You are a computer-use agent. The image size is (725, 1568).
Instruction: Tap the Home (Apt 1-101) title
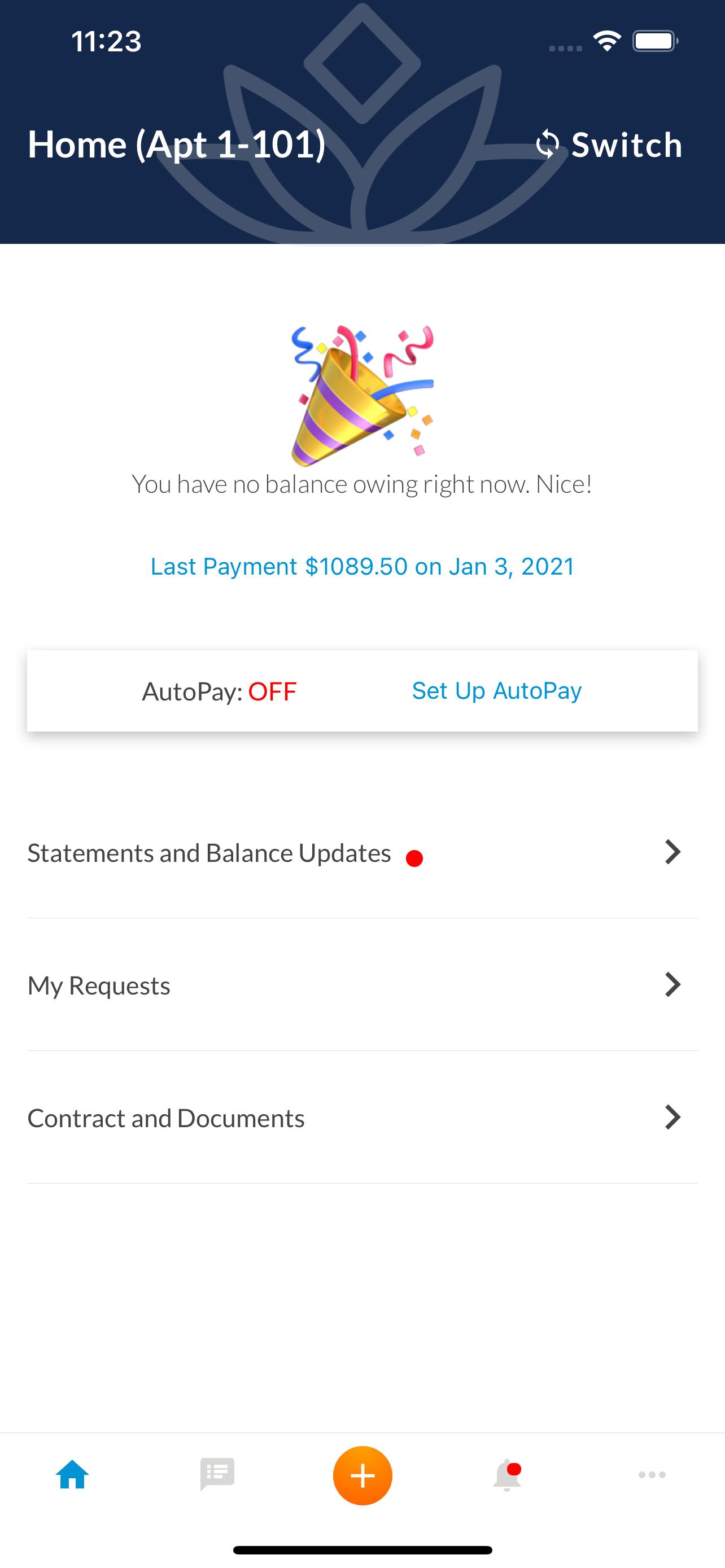pyautogui.click(x=177, y=145)
